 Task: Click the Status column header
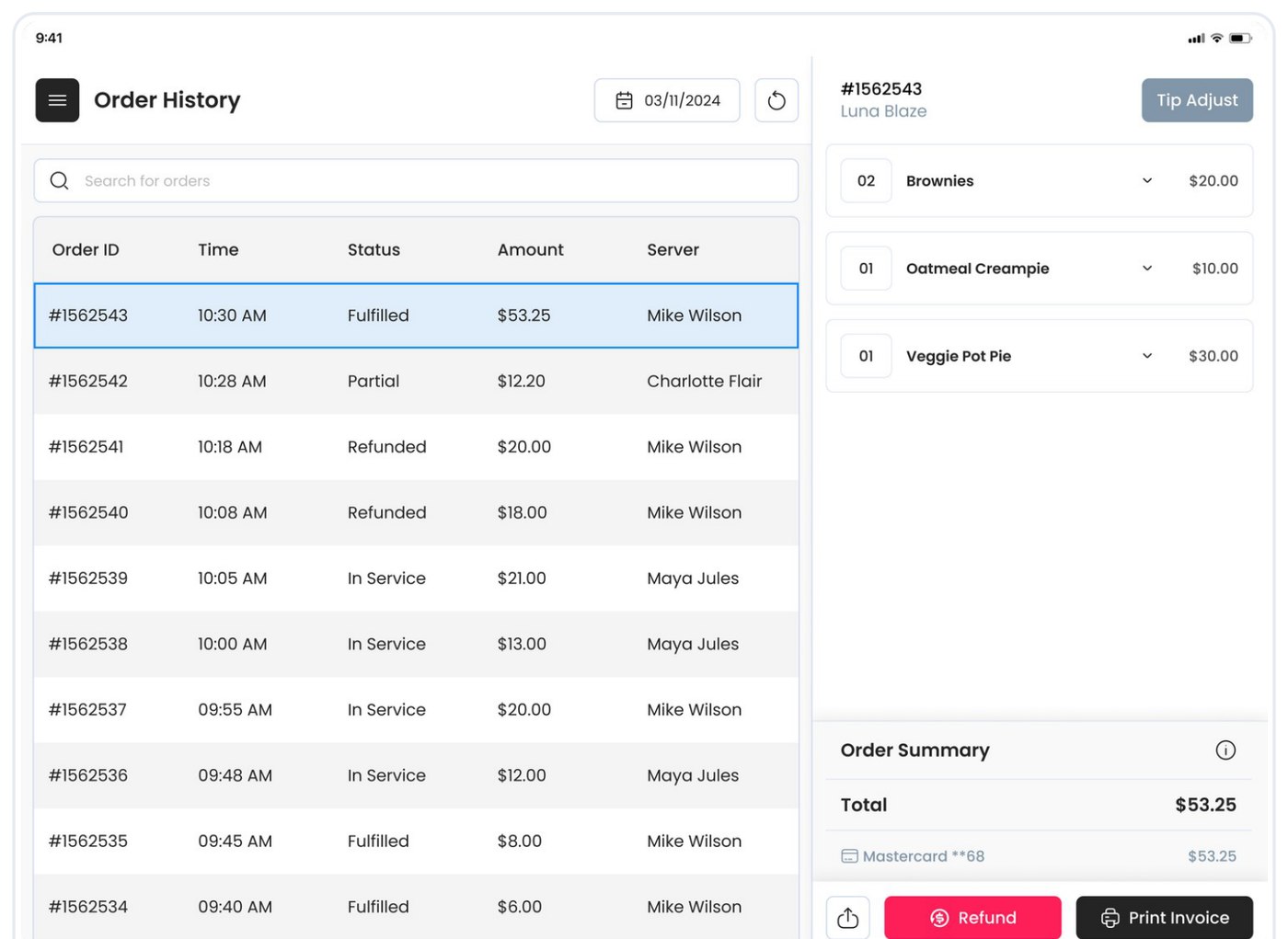tap(374, 249)
